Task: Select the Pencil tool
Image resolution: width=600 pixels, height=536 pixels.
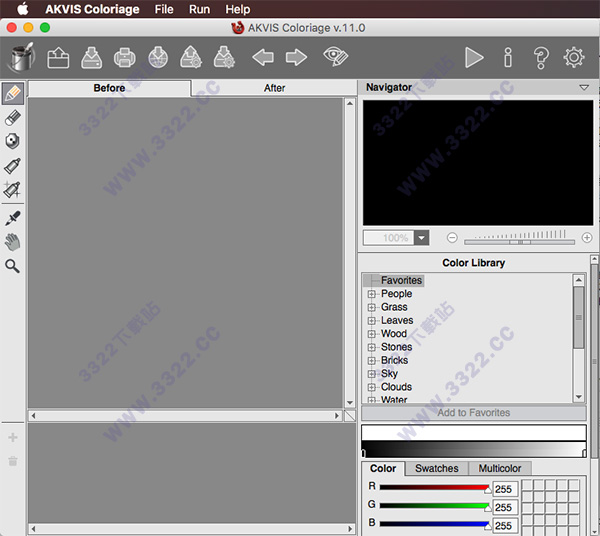Action: coord(13,93)
